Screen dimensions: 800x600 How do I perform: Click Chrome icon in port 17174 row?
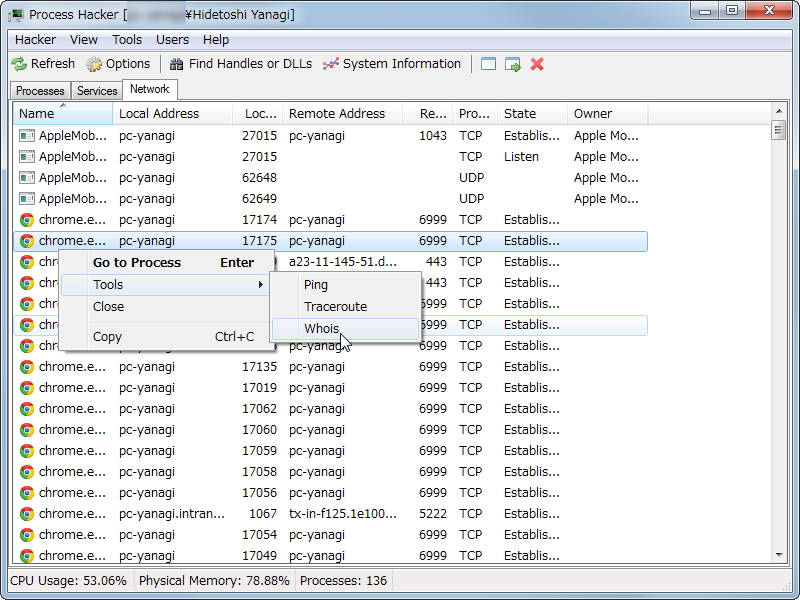pyautogui.click(x=27, y=220)
